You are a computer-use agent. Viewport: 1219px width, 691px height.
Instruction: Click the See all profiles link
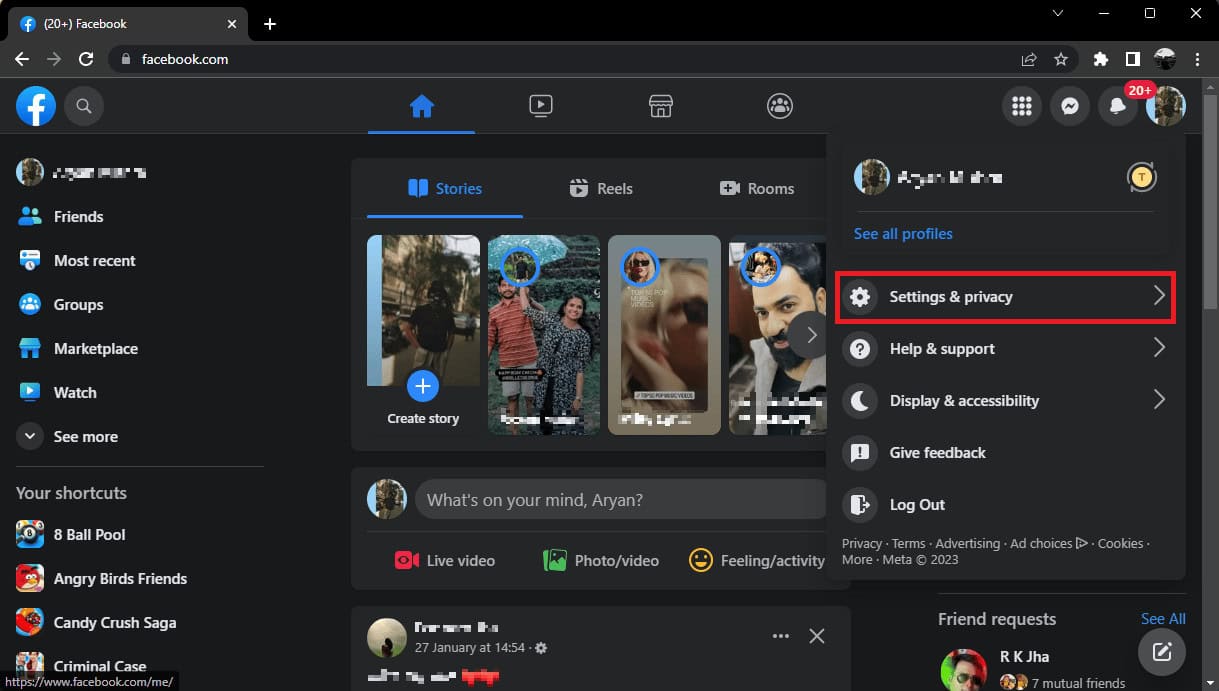[903, 233]
